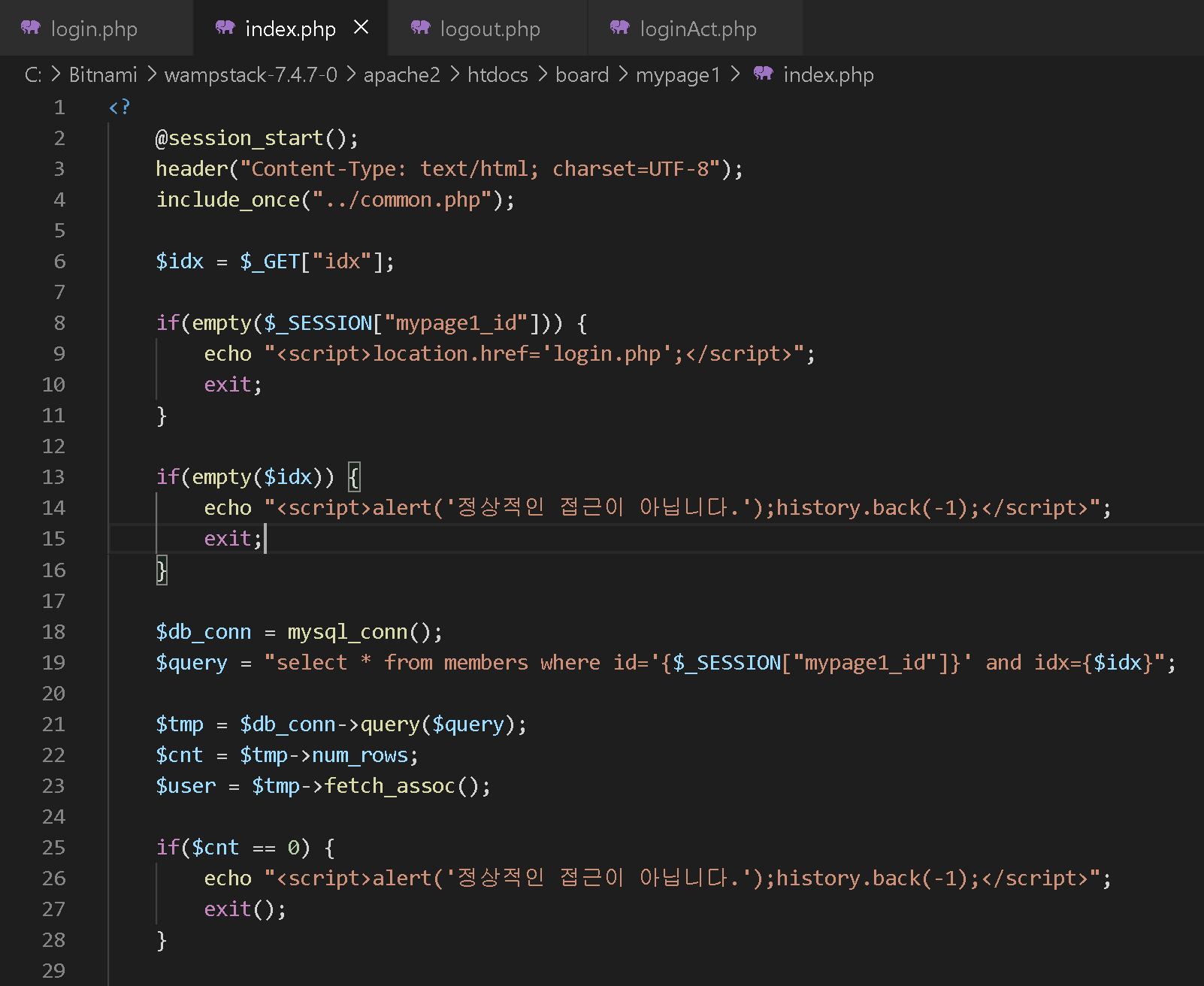The width and height of the screenshot is (1204, 986).
Task: Open the apache2 breadcrumb segment
Action: pos(402,74)
